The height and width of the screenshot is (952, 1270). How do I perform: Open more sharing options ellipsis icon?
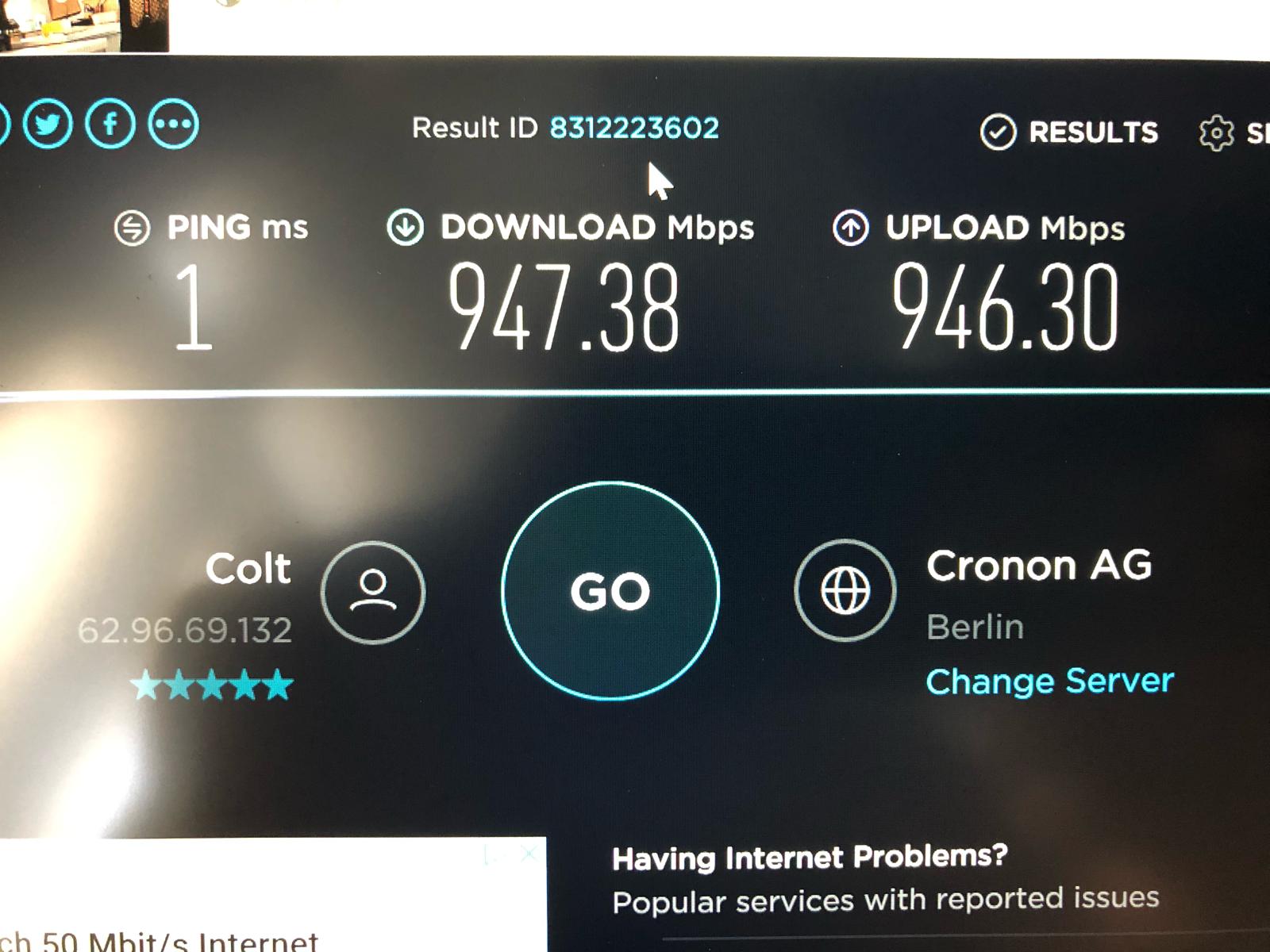point(173,124)
